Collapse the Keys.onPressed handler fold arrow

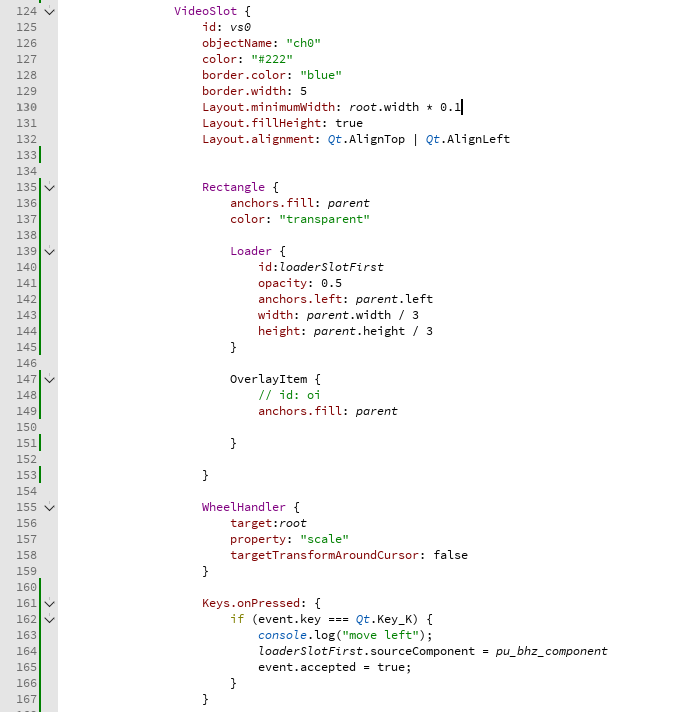click(50, 603)
